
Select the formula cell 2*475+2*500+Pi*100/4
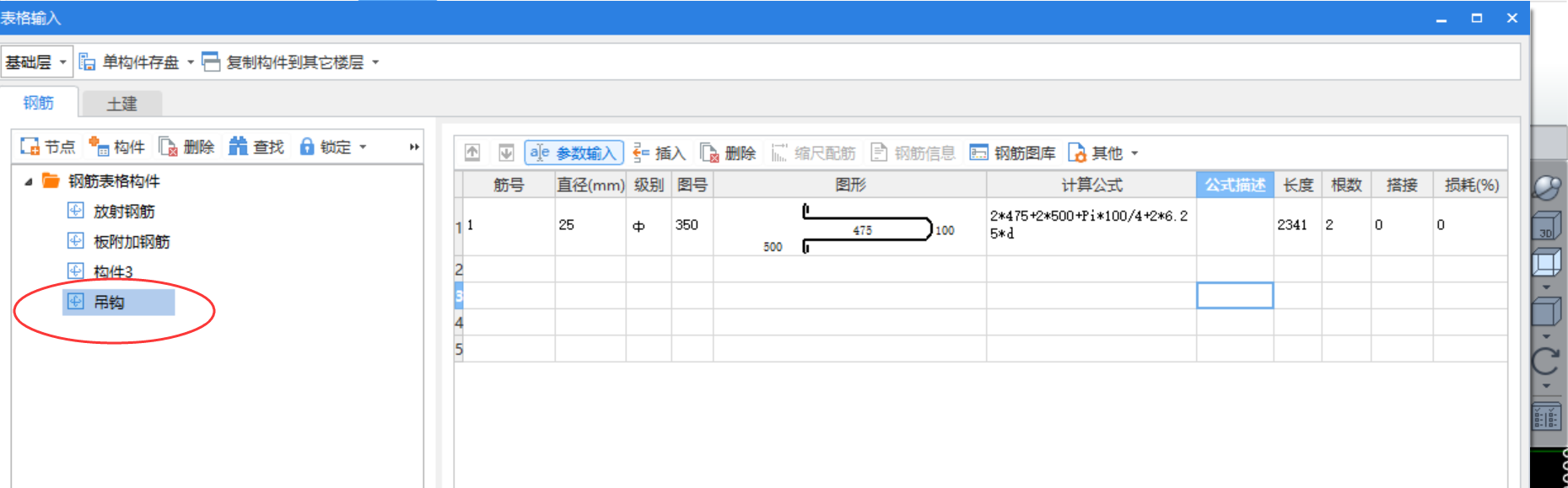(1091, 227)
